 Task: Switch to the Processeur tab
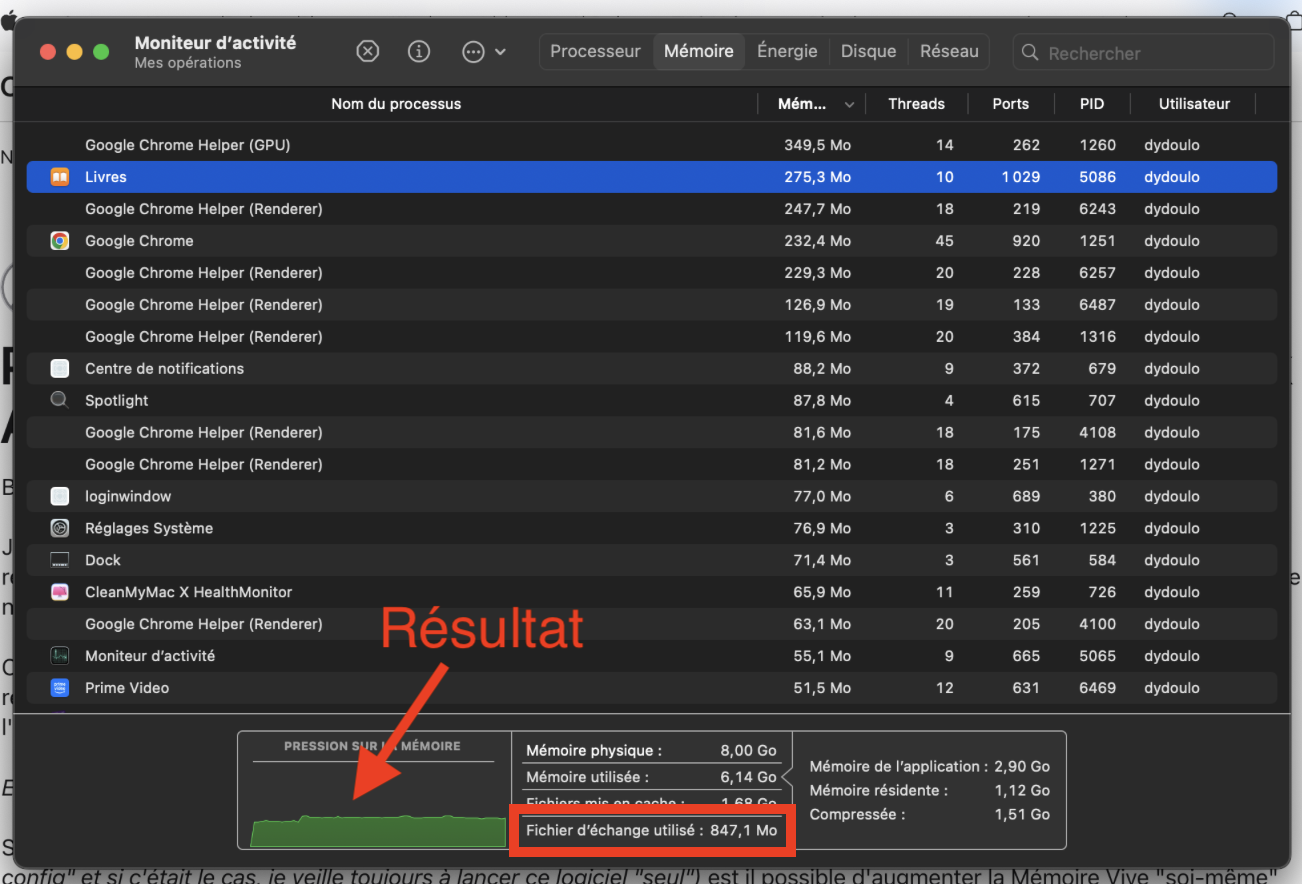tap(595, 52)
